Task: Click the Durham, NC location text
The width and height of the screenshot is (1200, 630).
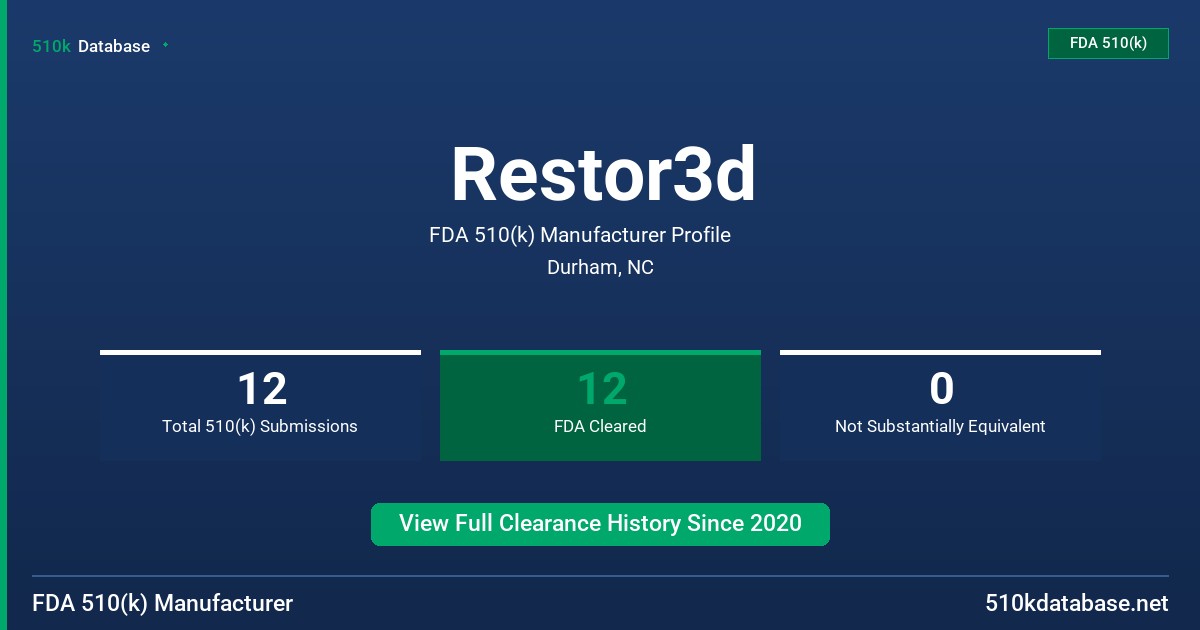Action: (x=600, y=267)
